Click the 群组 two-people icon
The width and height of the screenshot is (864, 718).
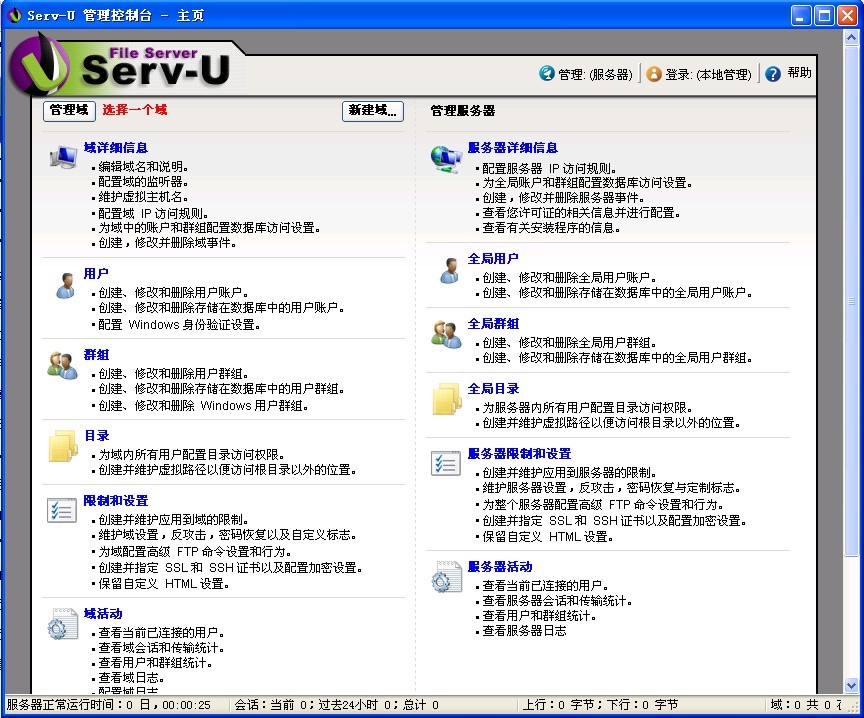click(x=62, y=366)
